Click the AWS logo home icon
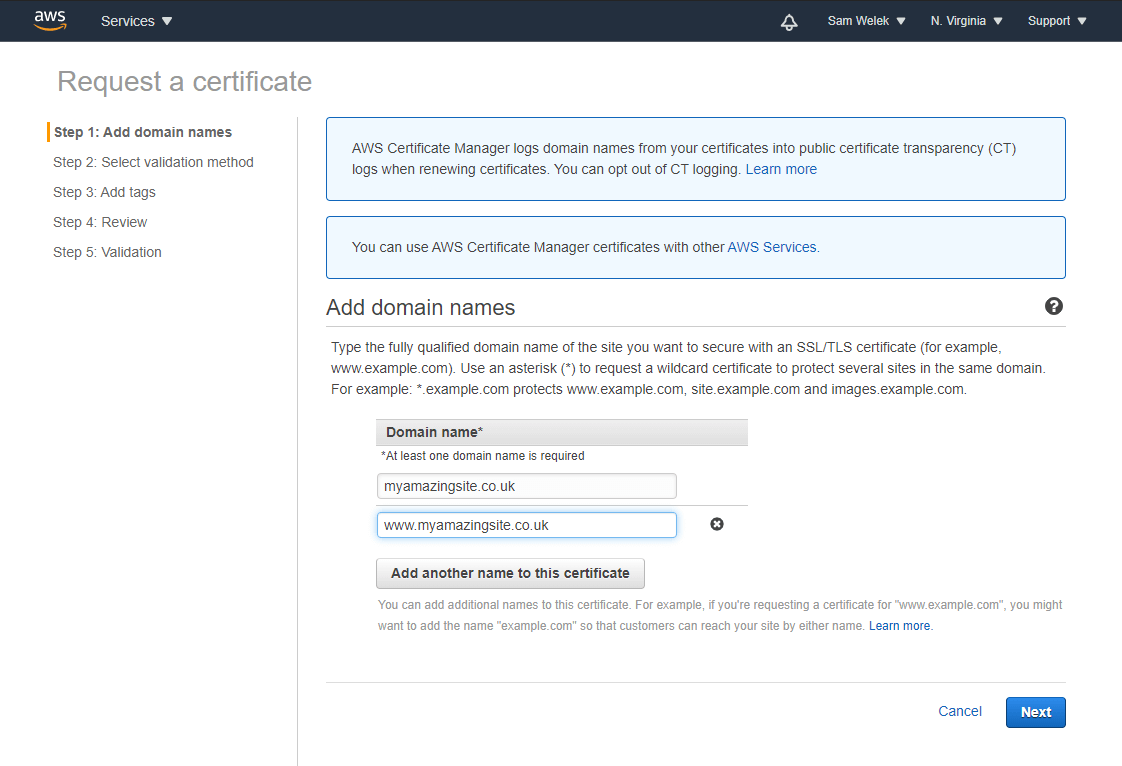 click(x=50, y=21)
